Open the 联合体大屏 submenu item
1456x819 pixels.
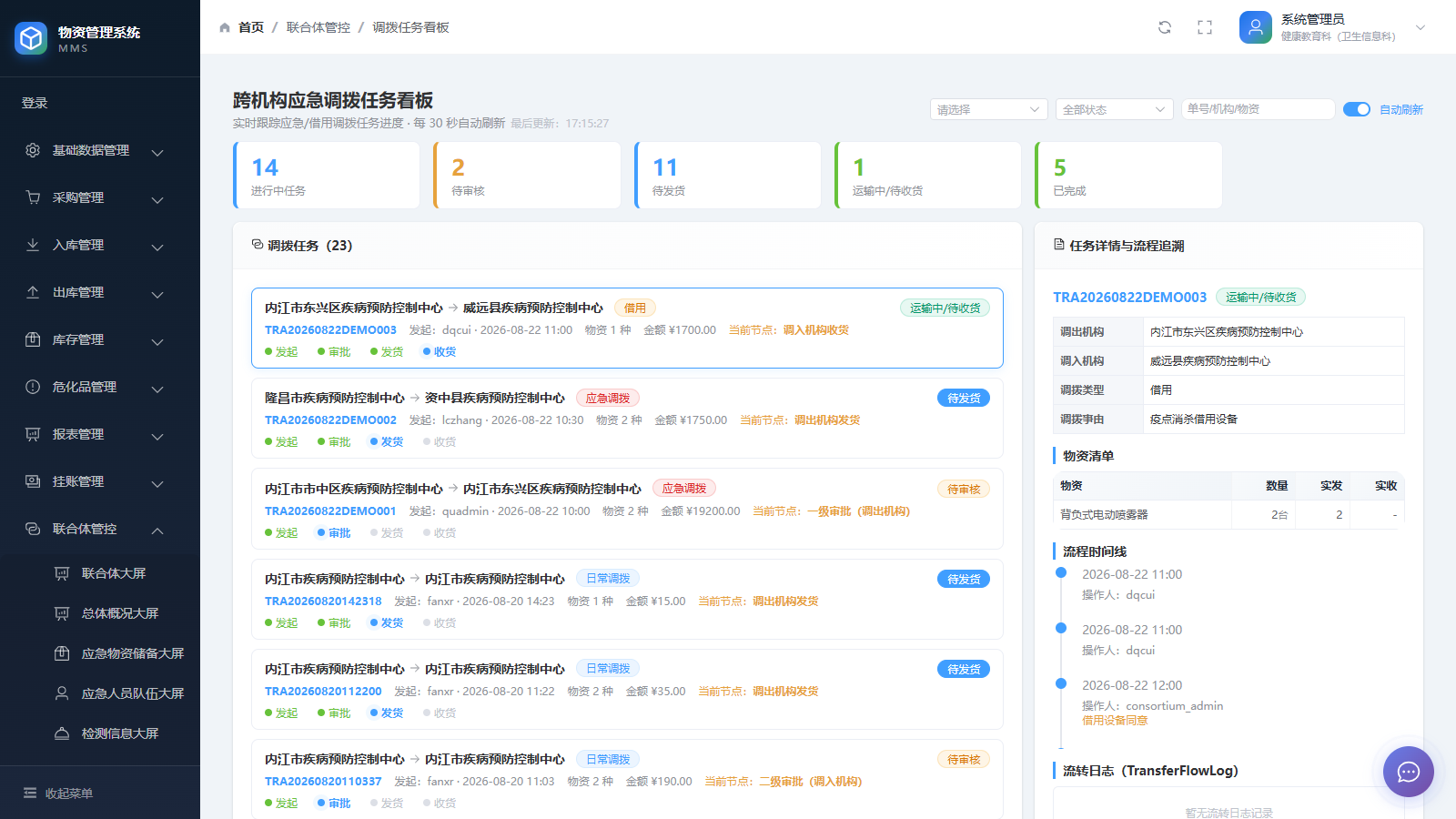coord(100,573)
